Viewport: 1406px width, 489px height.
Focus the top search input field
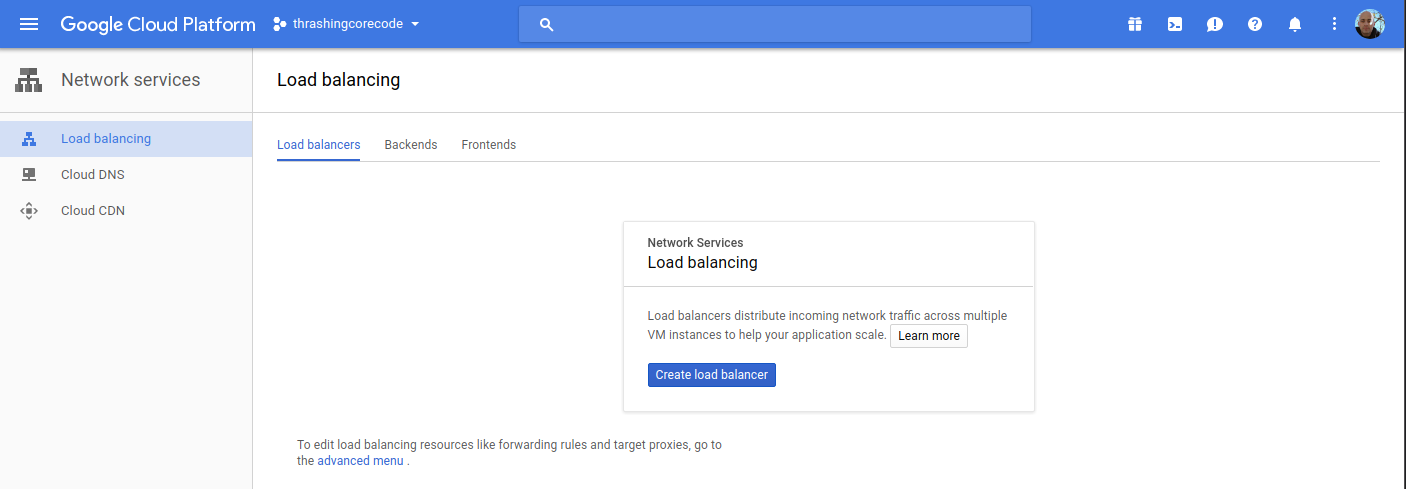click(x=774, y=24)
